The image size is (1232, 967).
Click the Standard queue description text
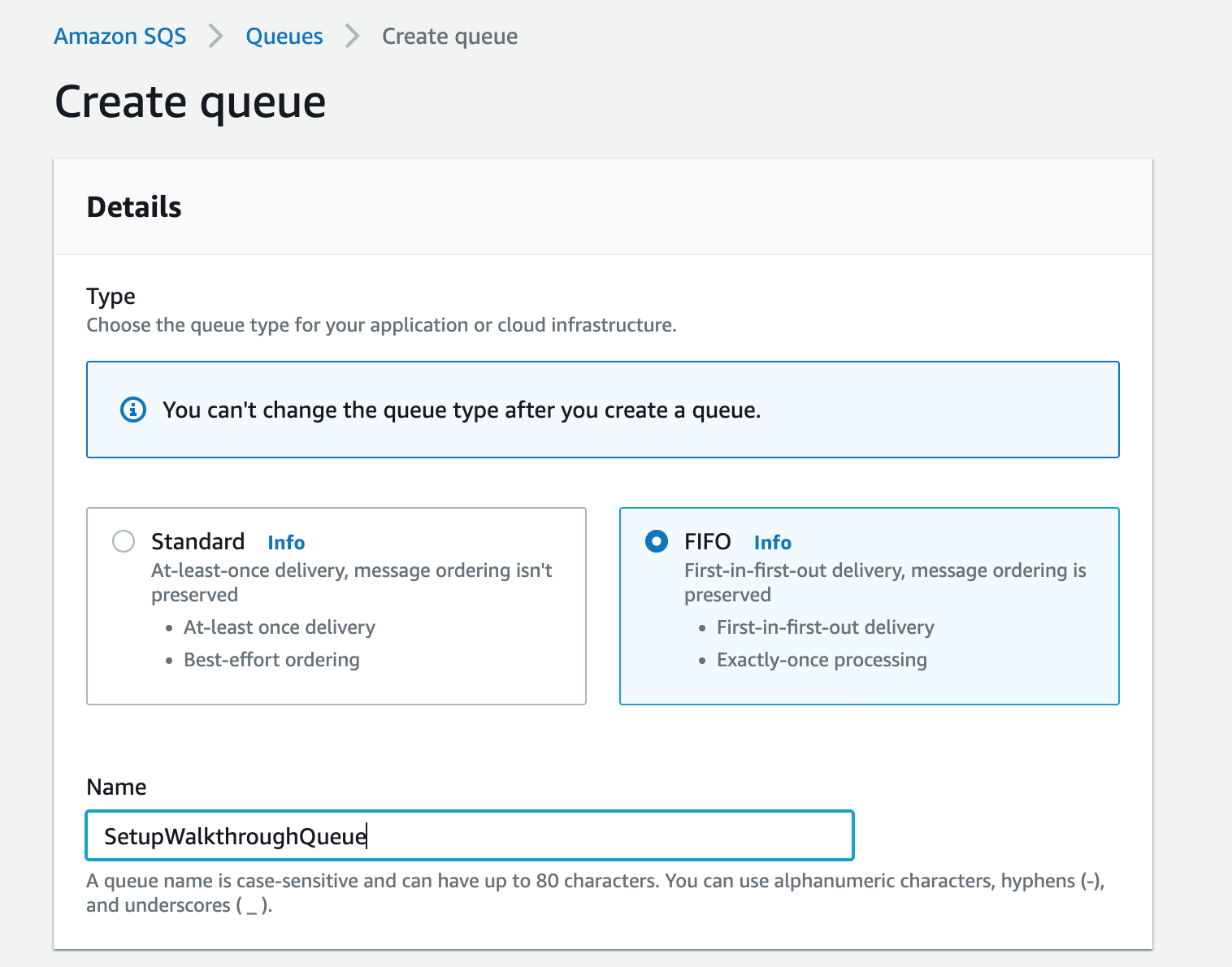point(351,582)
